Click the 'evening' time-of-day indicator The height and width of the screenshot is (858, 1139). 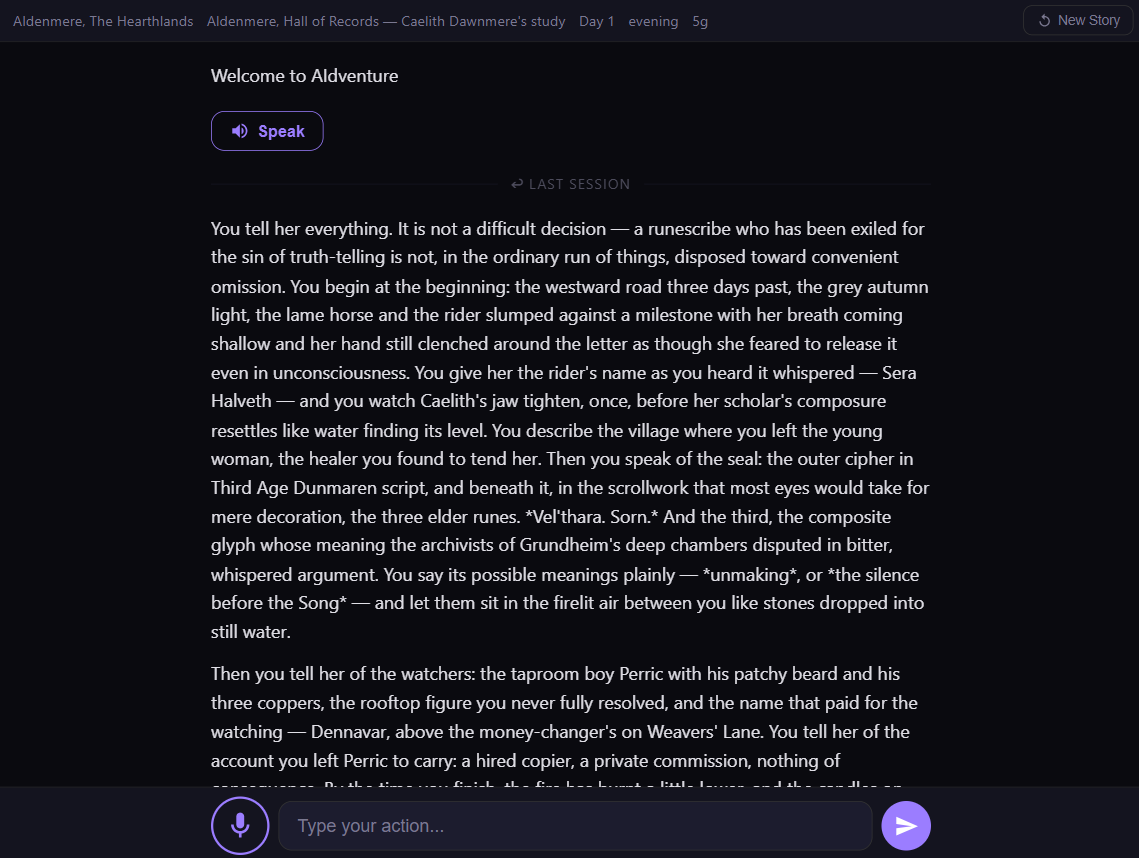coord(653,21)
